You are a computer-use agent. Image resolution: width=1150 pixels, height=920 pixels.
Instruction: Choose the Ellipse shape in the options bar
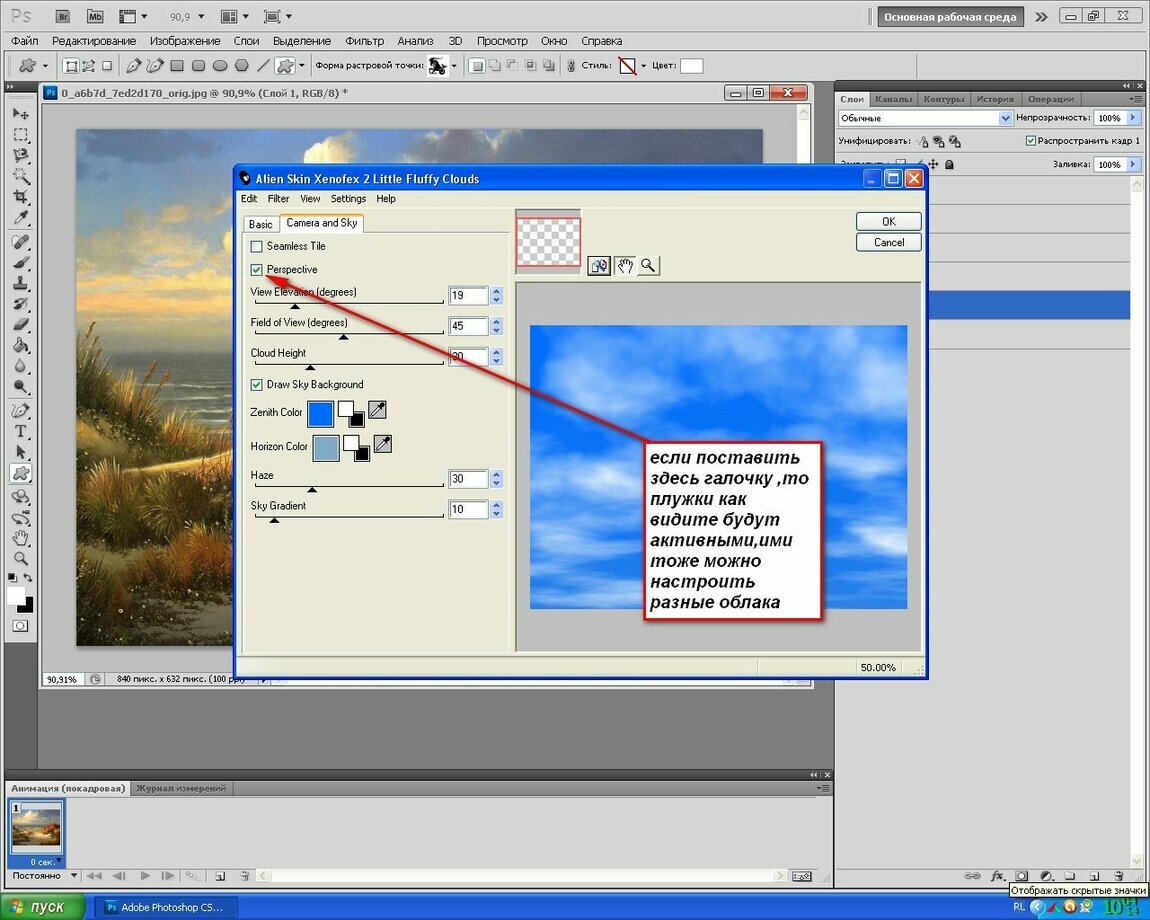(220, 66)
